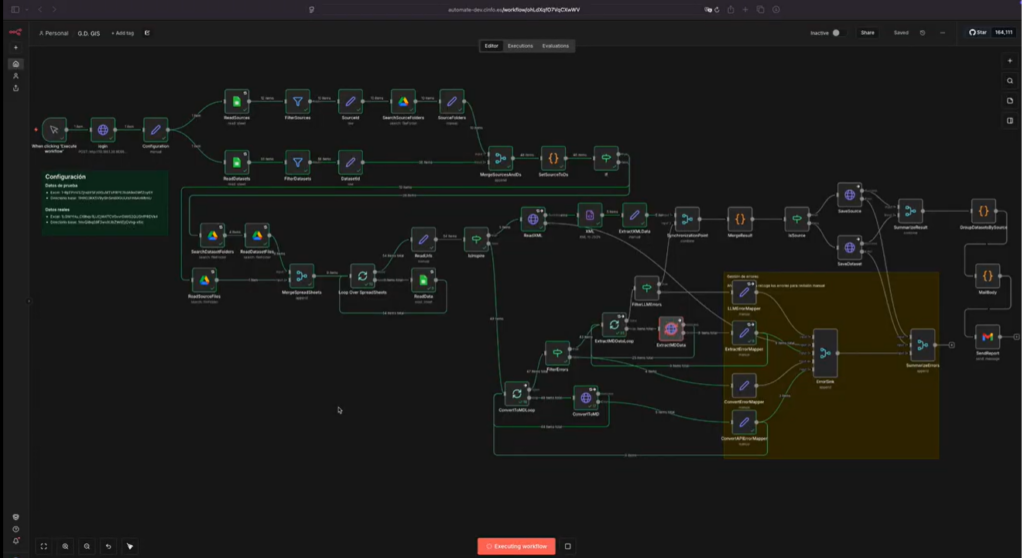The image size is (1024, 558).
Task: Open the ReadSources spreadsheet node
Action: 236,102
